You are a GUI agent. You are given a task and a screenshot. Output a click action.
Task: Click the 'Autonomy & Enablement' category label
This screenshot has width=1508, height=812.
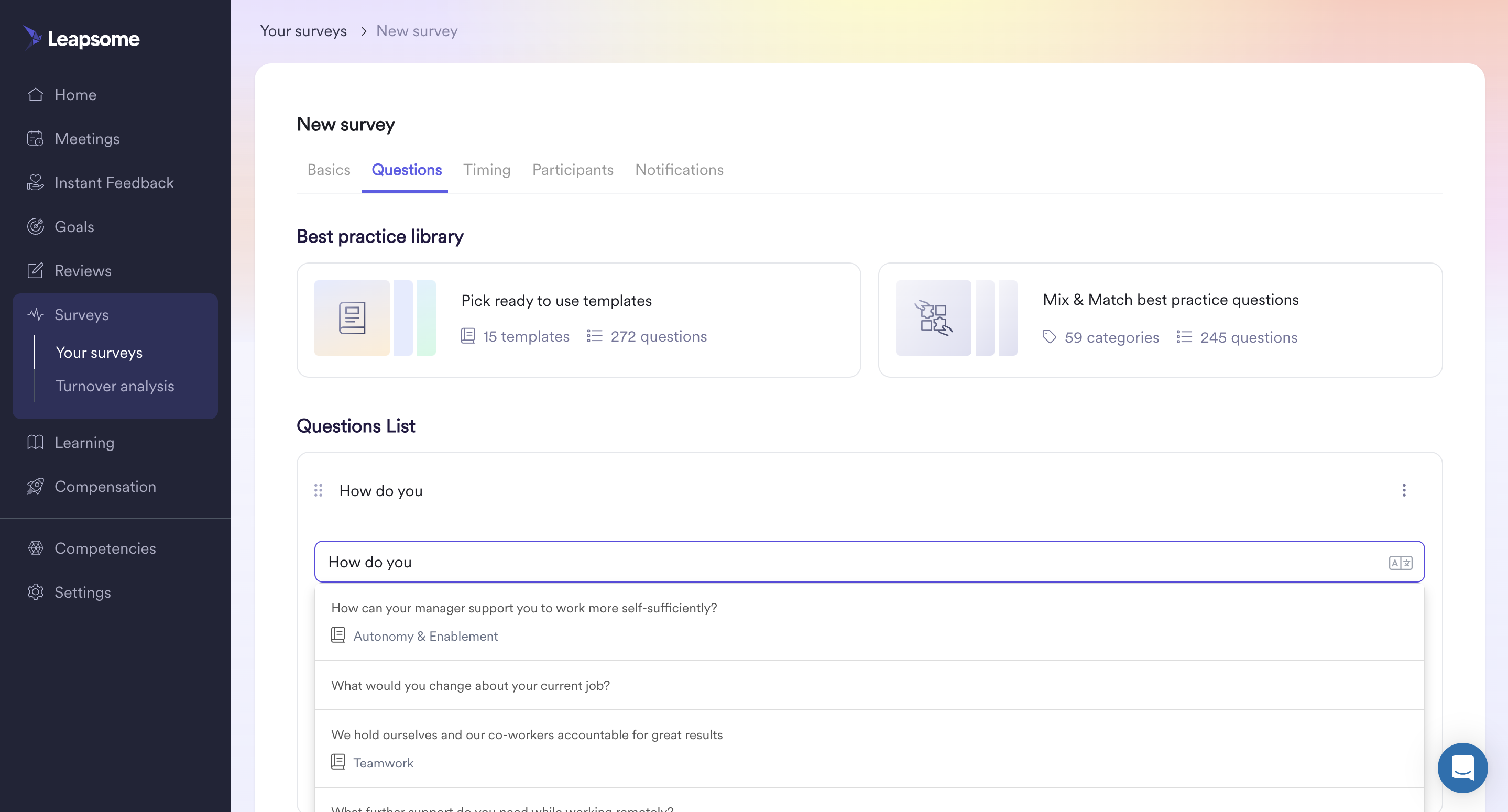[425, 636]
